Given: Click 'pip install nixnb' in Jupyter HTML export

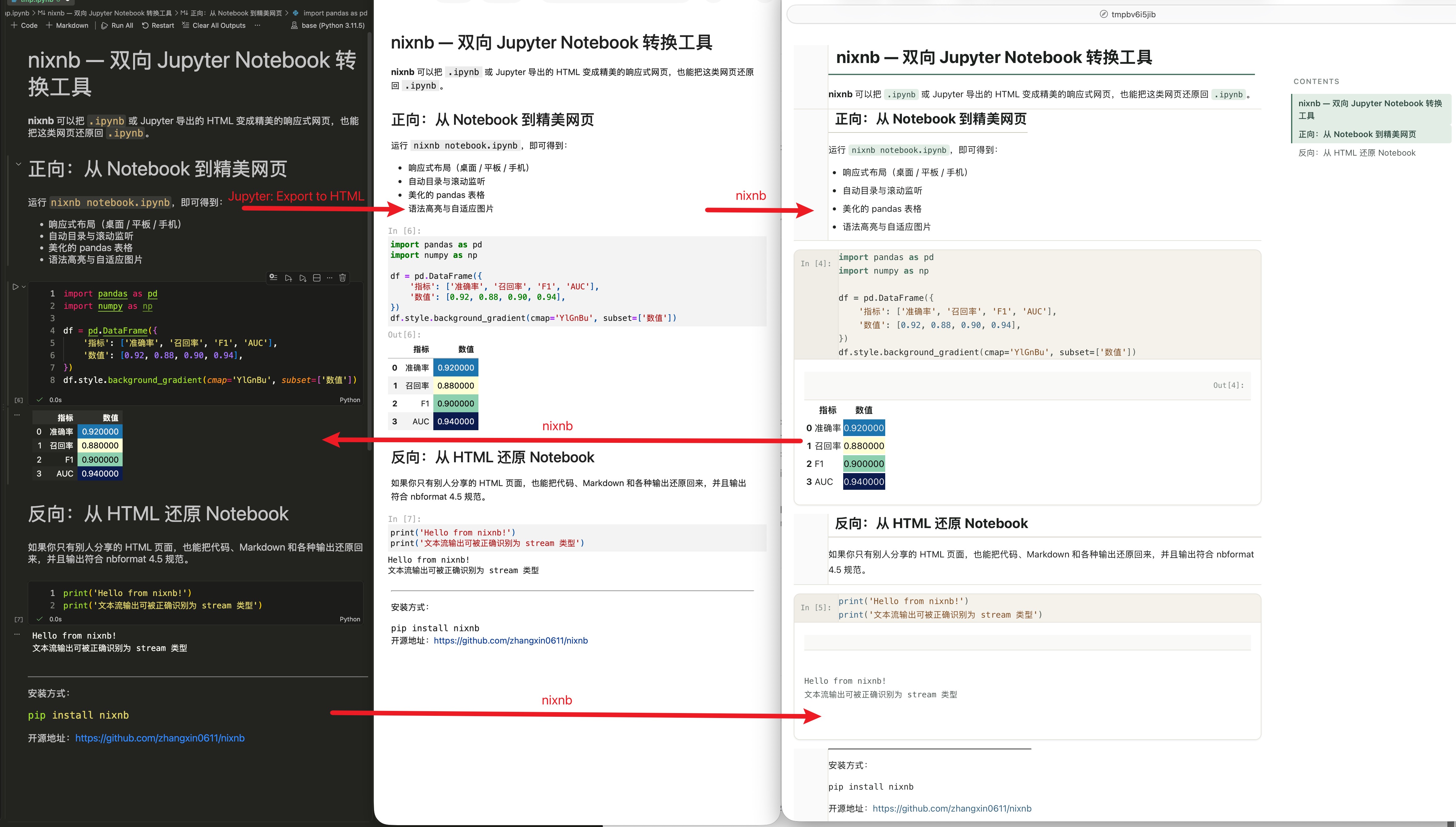Looking at the screenshot, I should pos(435,628).
